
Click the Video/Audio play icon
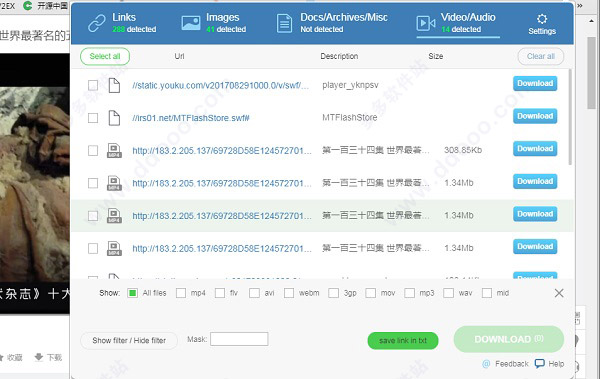426,23
